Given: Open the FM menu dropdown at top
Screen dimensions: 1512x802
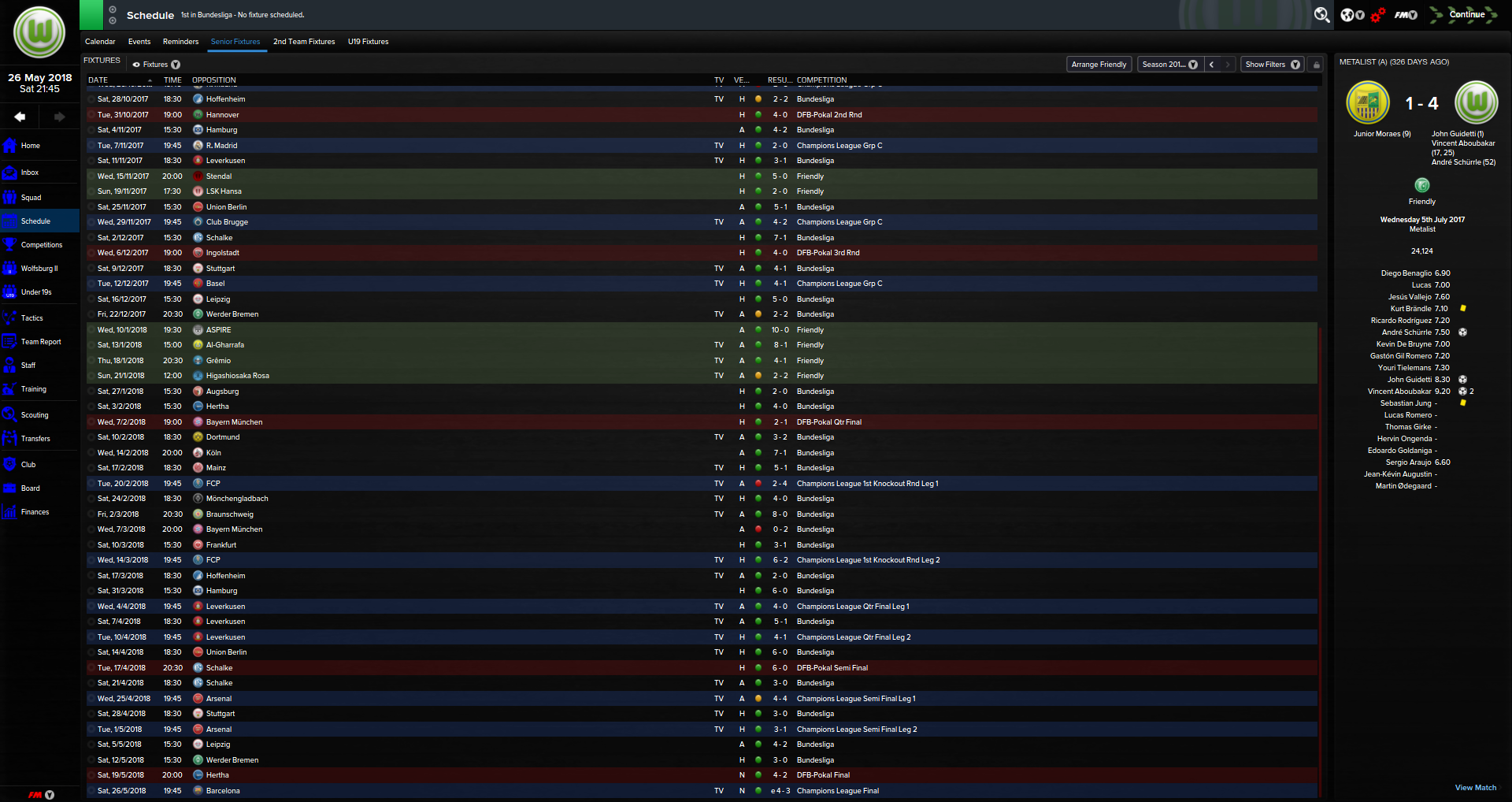Looking at the screenshot, I should point(1406,15).
